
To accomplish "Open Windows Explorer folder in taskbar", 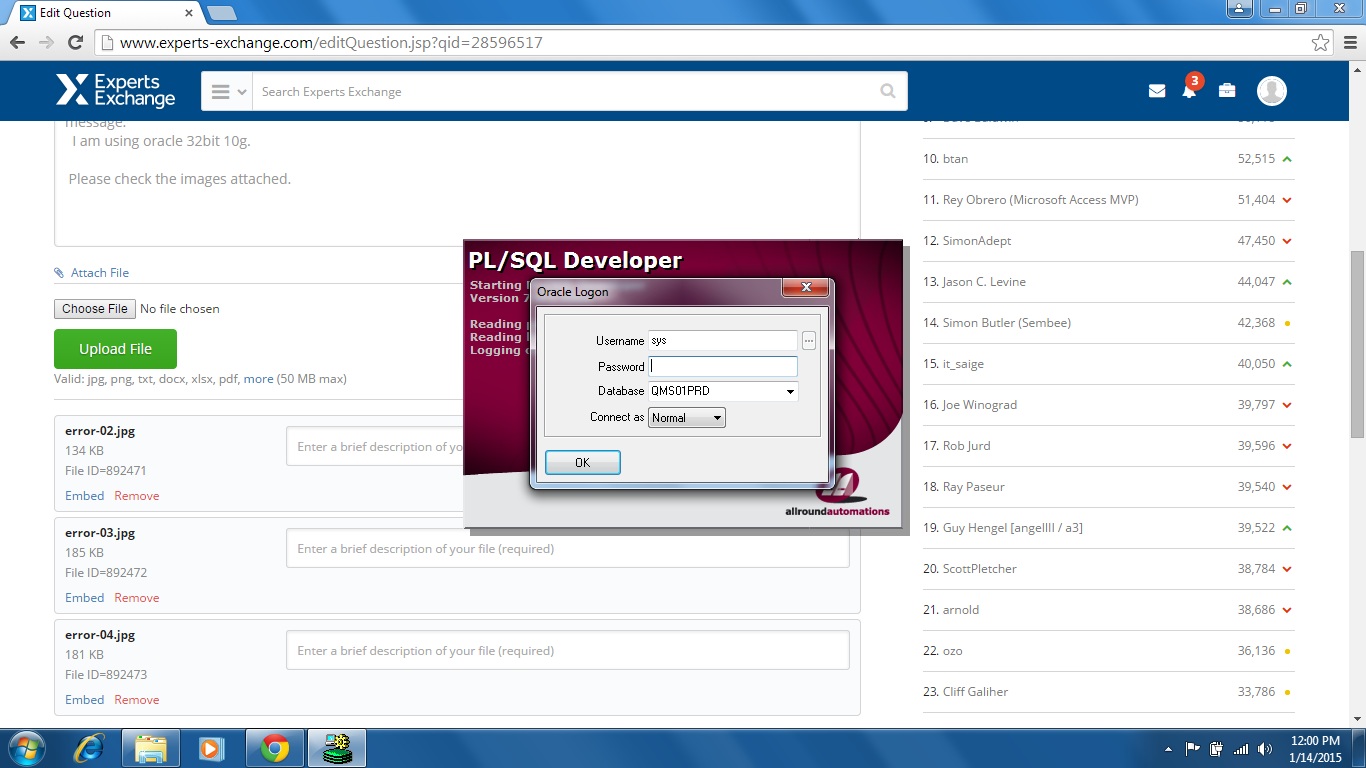I will (151, 748).
